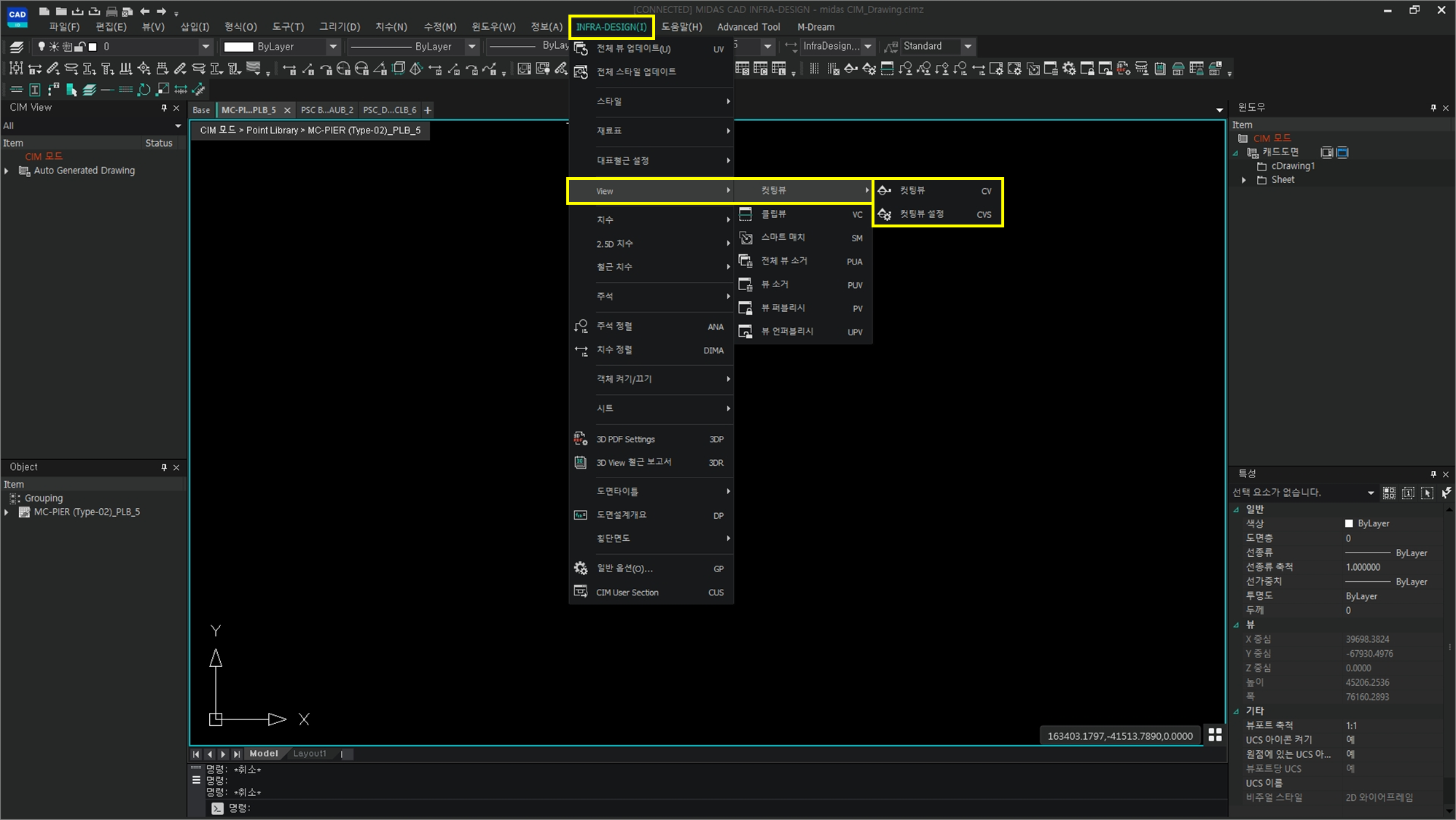Click the 3D report toolbar icon
Viewport: 1456px width, 820px height.
tap(1160, 69)
